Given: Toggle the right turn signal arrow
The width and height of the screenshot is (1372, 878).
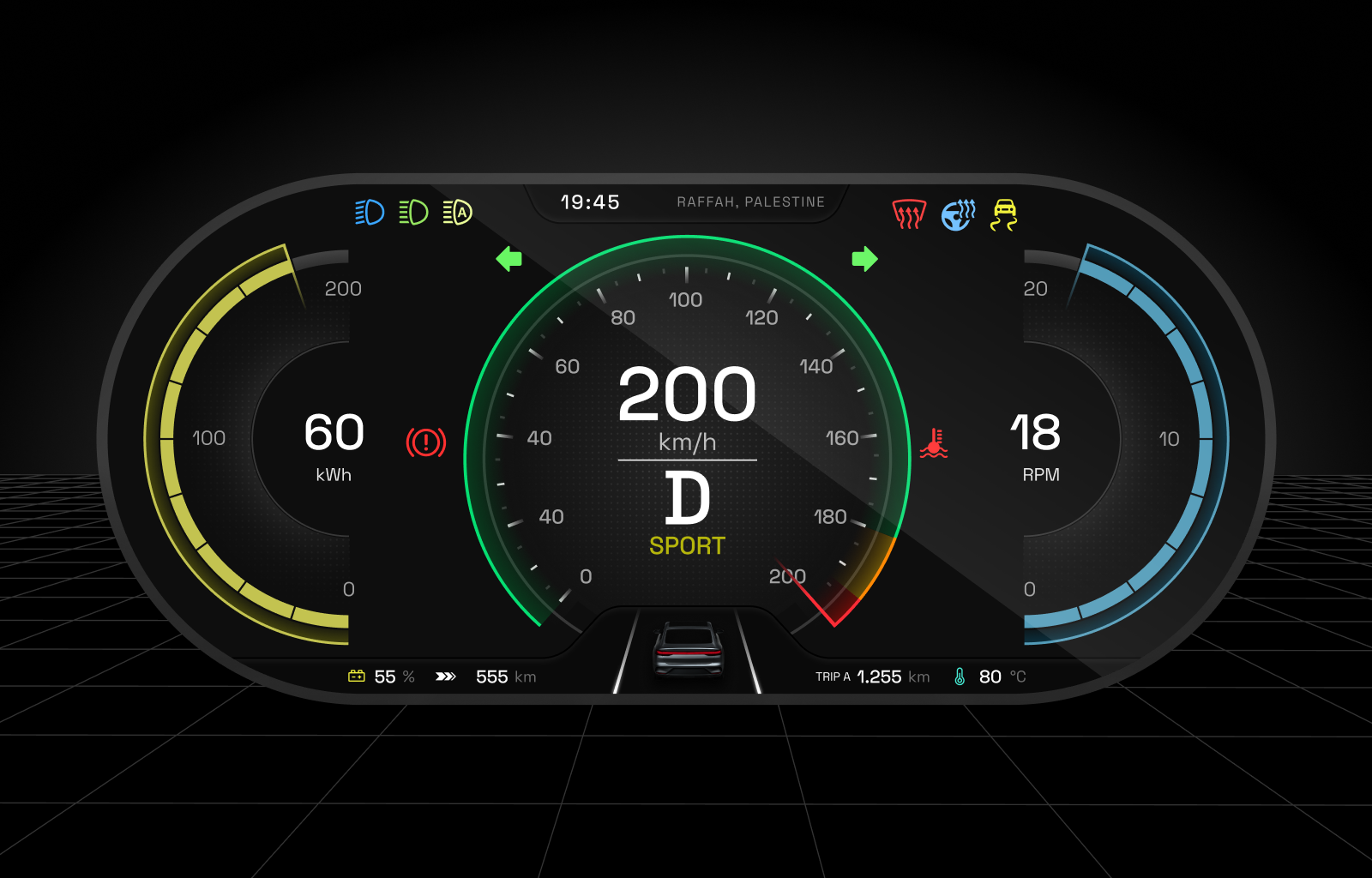Looking at the screenshot, I should pos(864,259).
